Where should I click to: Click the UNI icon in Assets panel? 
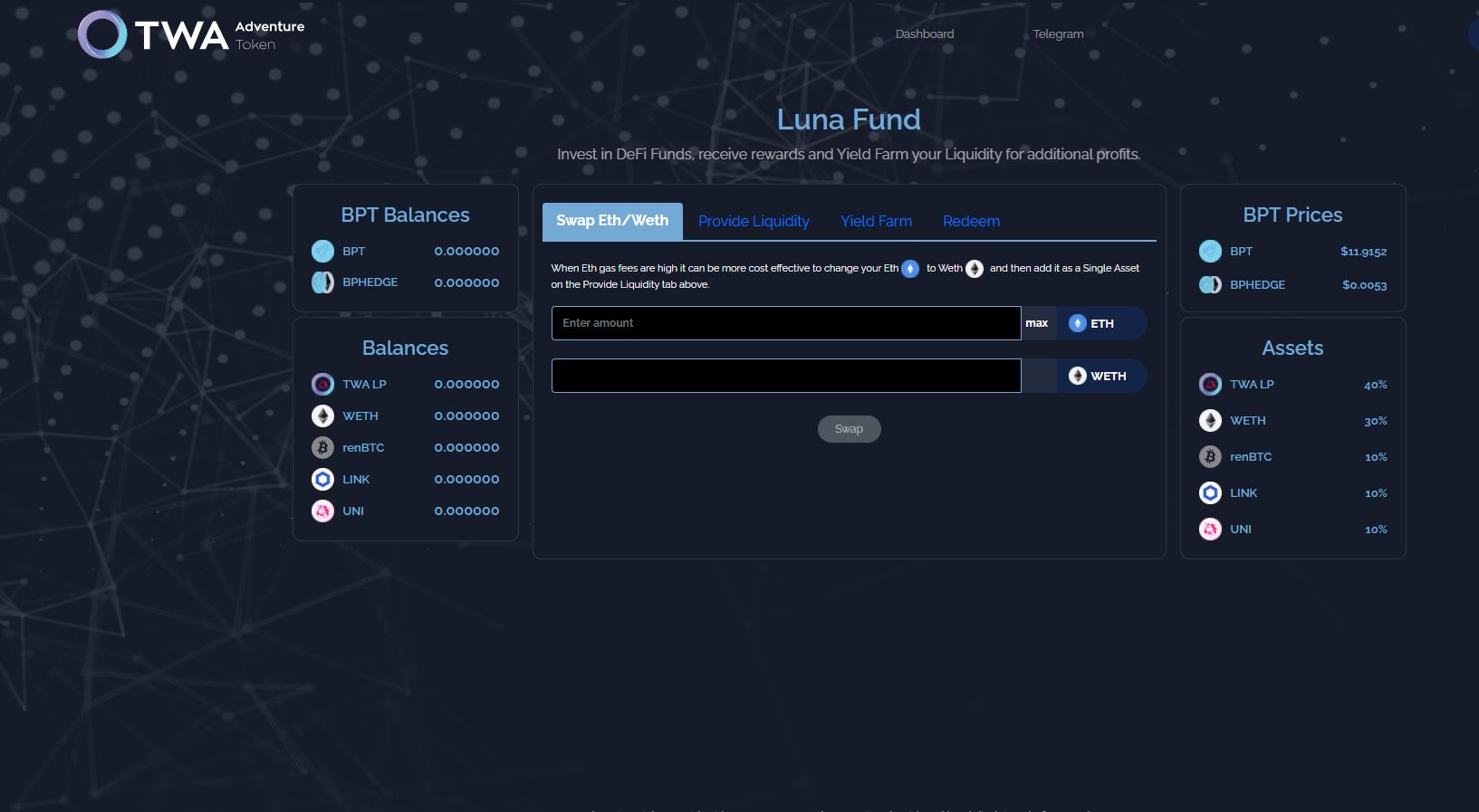pos(1210,529)
